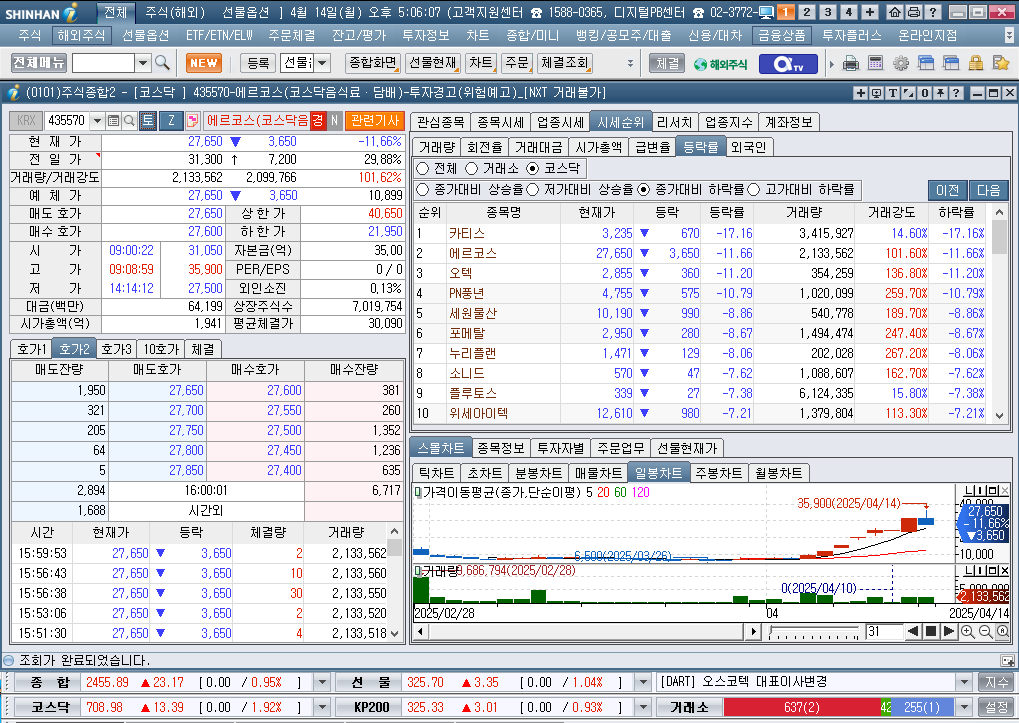Open the 전체메뉴 search combo dropdown
The width and height of the screenshot is (1019, 723).
(143, 63)
